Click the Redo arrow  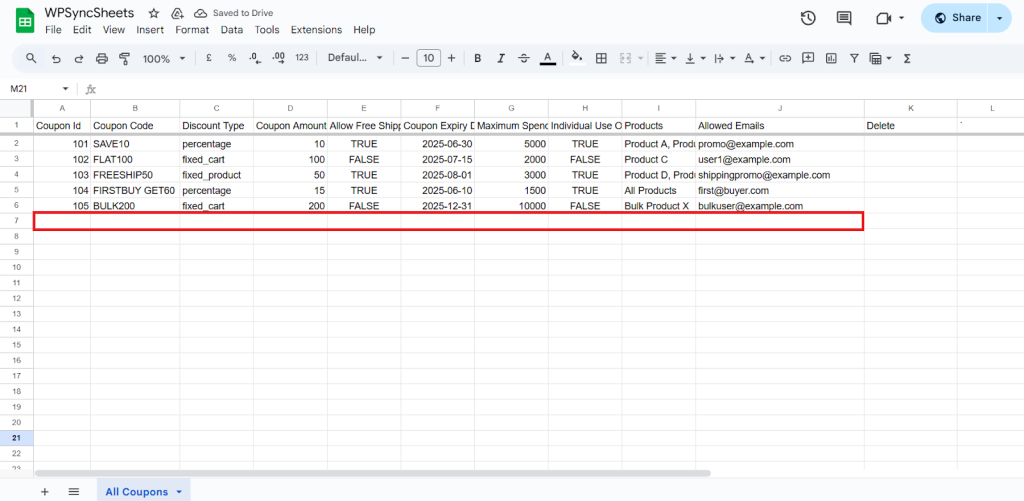[x=79, y=58]
